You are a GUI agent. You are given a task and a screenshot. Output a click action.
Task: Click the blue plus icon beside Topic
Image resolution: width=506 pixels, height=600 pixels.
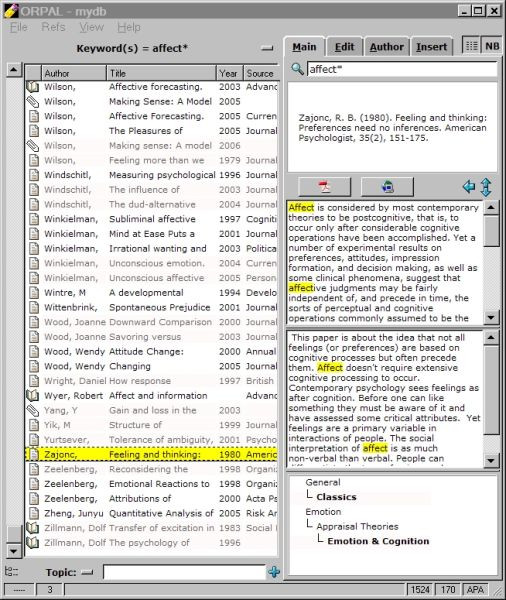[274, 572]
